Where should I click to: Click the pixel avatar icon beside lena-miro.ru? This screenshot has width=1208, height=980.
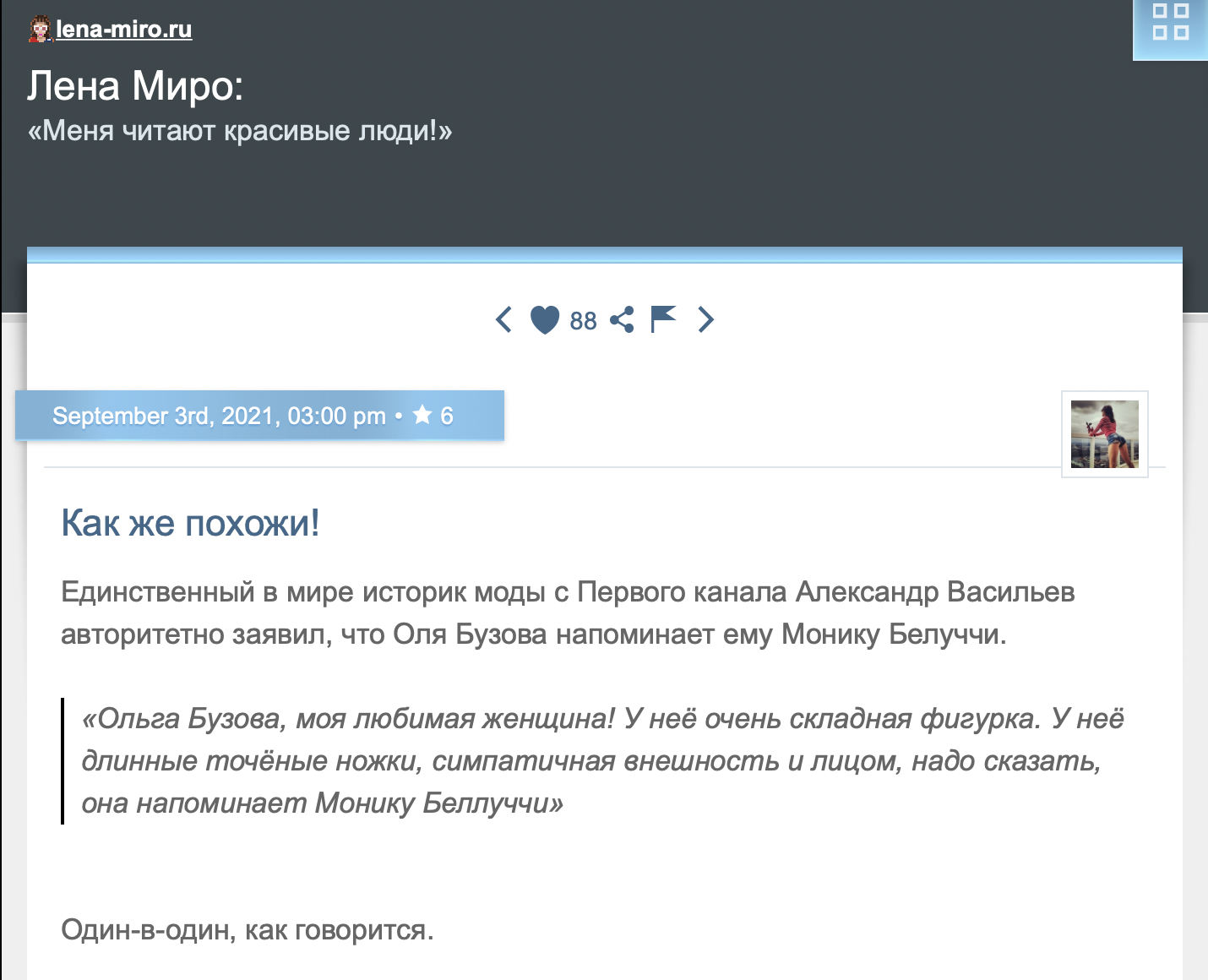click(x=40, y=29)
